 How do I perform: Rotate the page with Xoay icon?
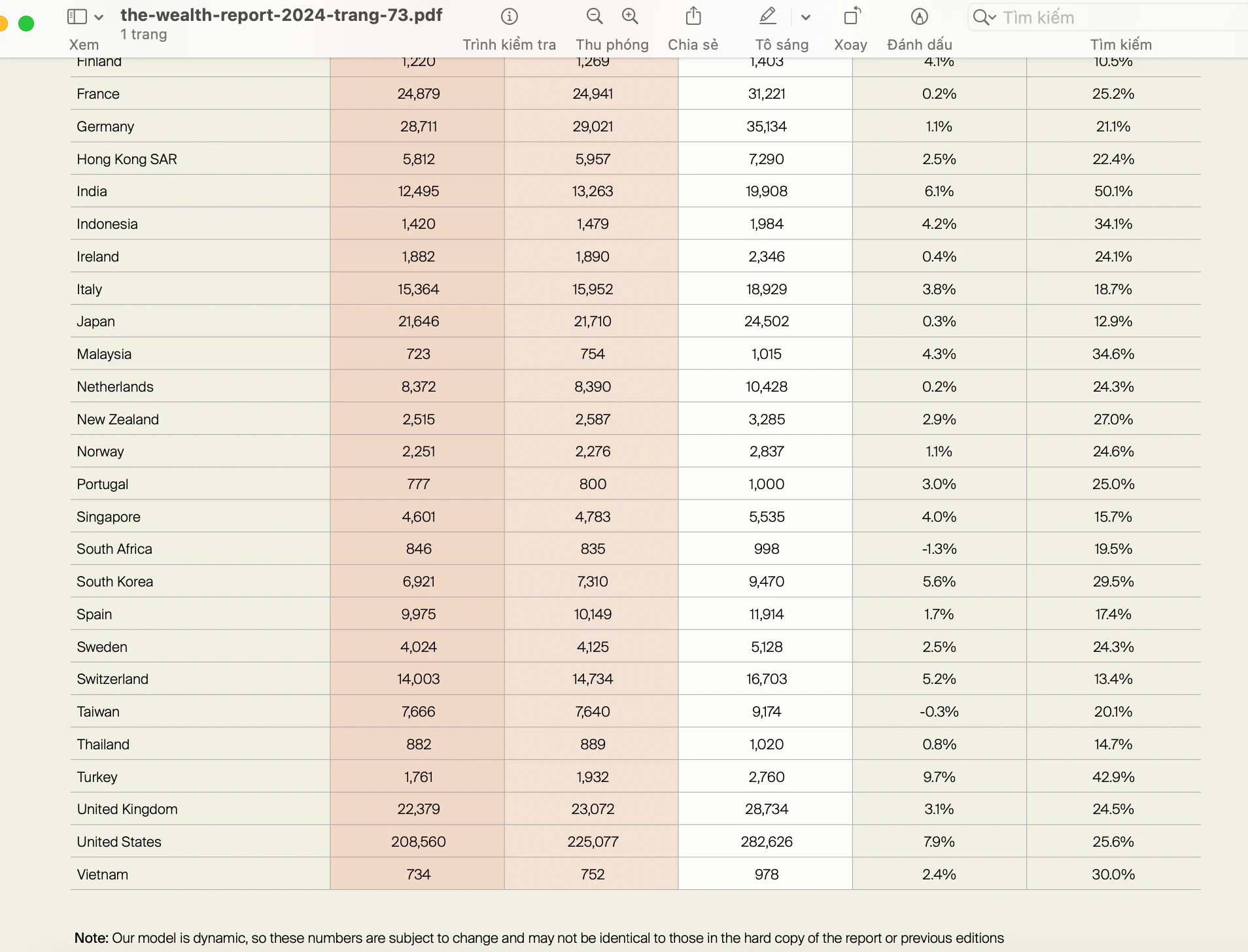(851, 16)
